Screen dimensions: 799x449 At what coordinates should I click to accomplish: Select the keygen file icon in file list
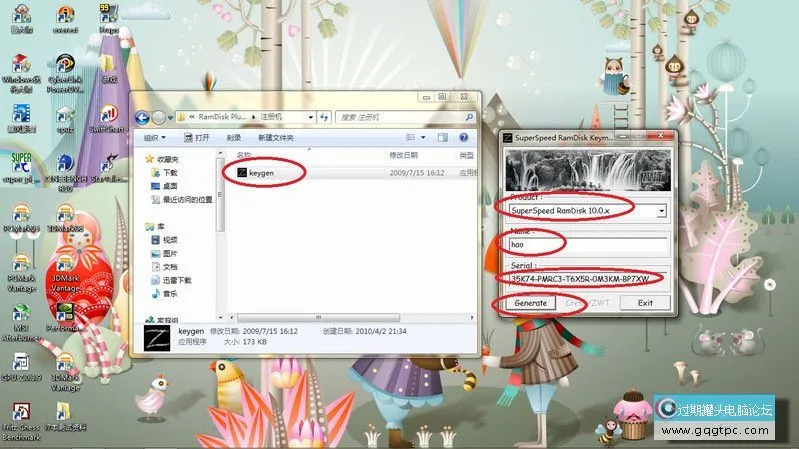tap(242, 173)
